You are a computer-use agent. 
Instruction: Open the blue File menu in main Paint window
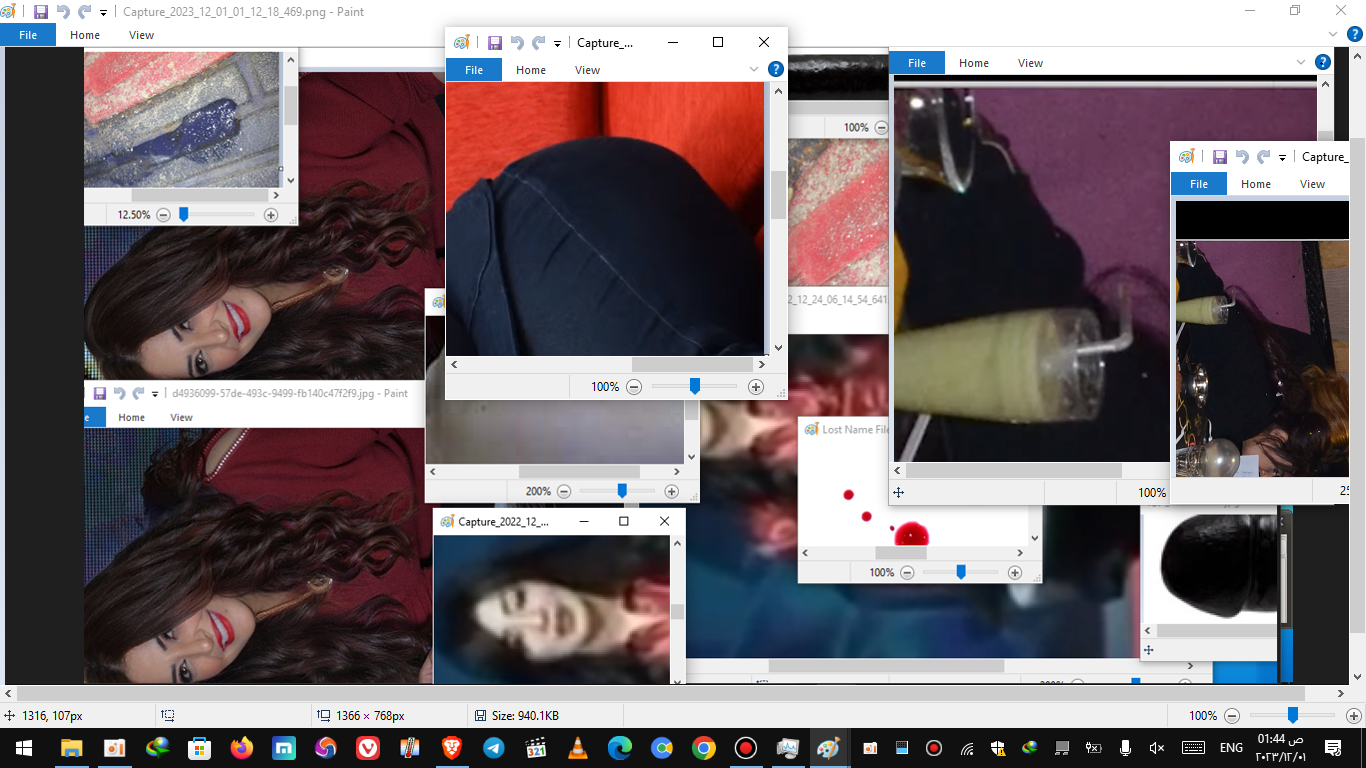click(x=28, y=35)
